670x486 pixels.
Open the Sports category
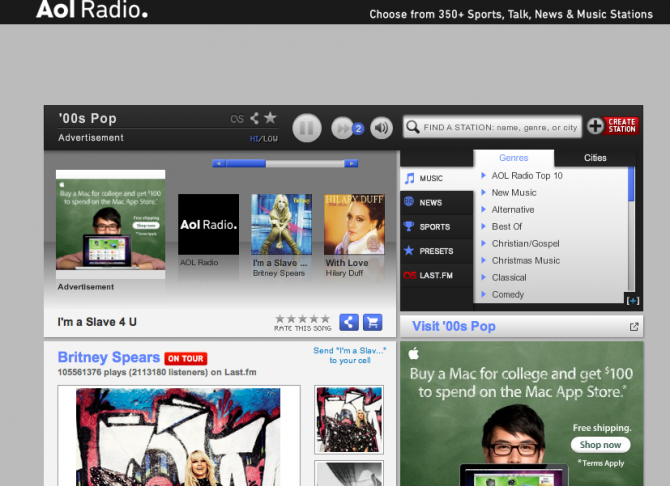click(434, 227)
